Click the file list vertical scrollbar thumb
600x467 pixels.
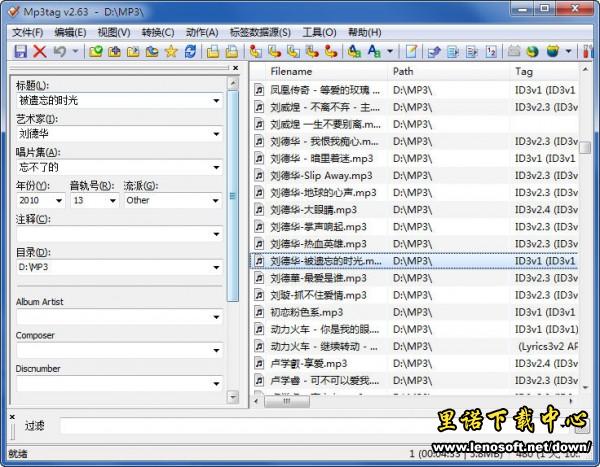click(585, 147)
